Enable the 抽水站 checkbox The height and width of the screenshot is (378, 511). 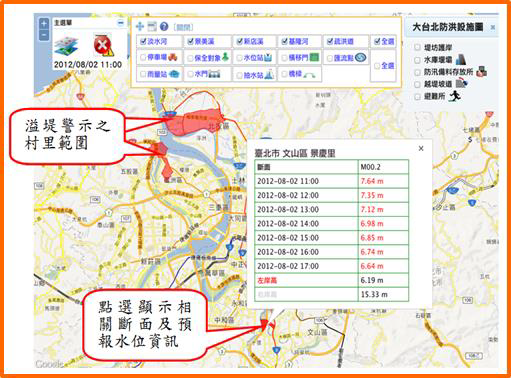(x=239, y=75)
